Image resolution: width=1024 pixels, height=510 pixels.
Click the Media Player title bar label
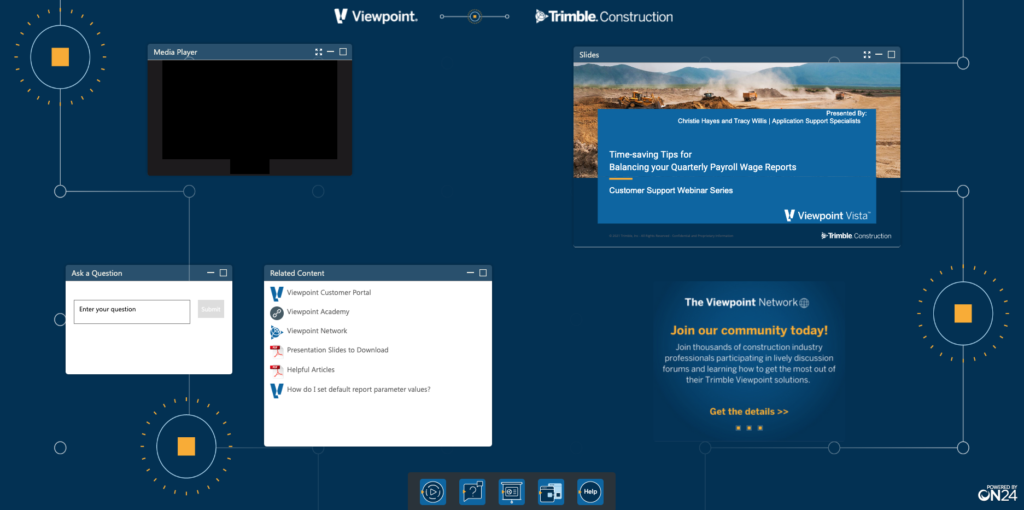coord(175,52)
